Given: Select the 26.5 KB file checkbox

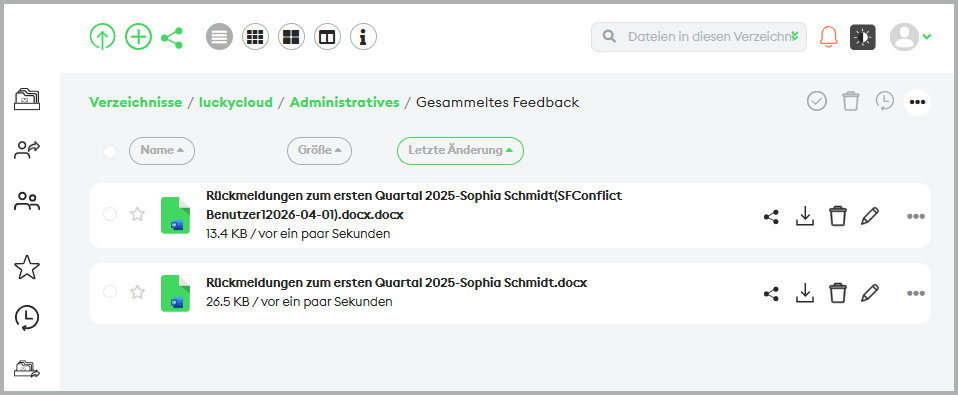Looking at the screenshot, I should (110, 292).
